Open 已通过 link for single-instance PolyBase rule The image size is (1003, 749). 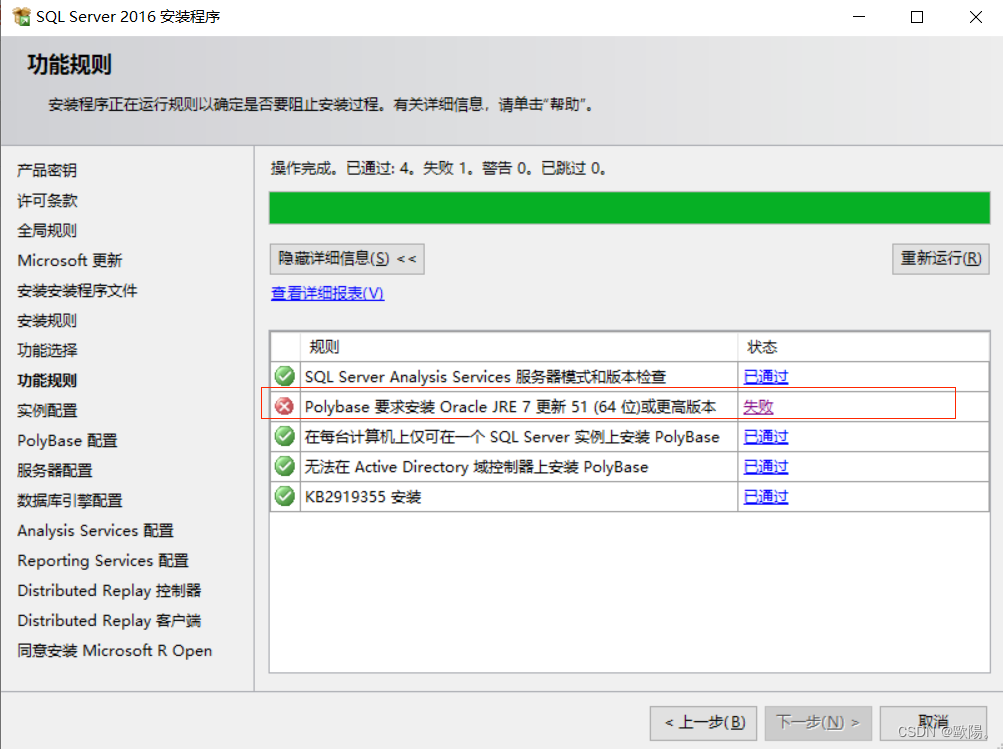pyautogui.click(x=766, y=437)
